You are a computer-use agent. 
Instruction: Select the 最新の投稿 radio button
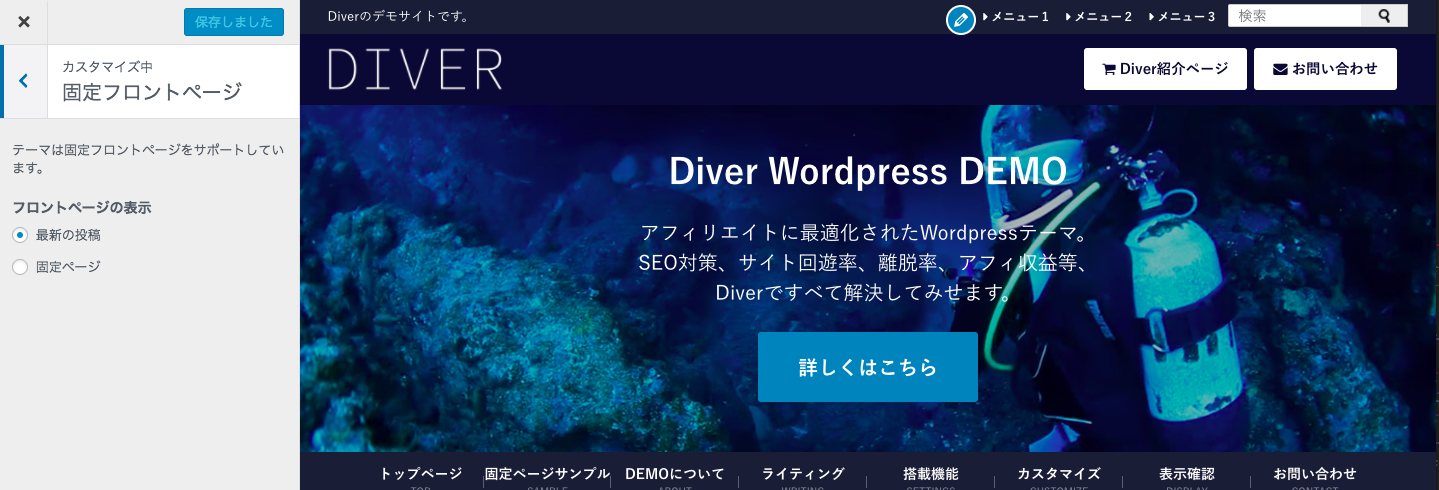coord(20,235)
